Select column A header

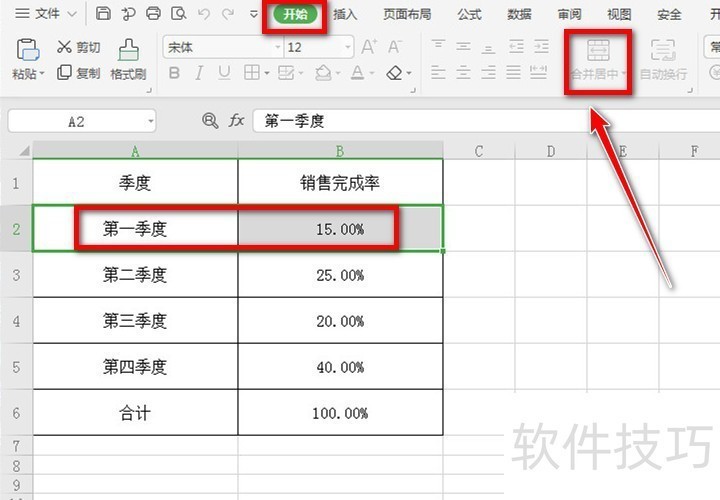point(135,151)
